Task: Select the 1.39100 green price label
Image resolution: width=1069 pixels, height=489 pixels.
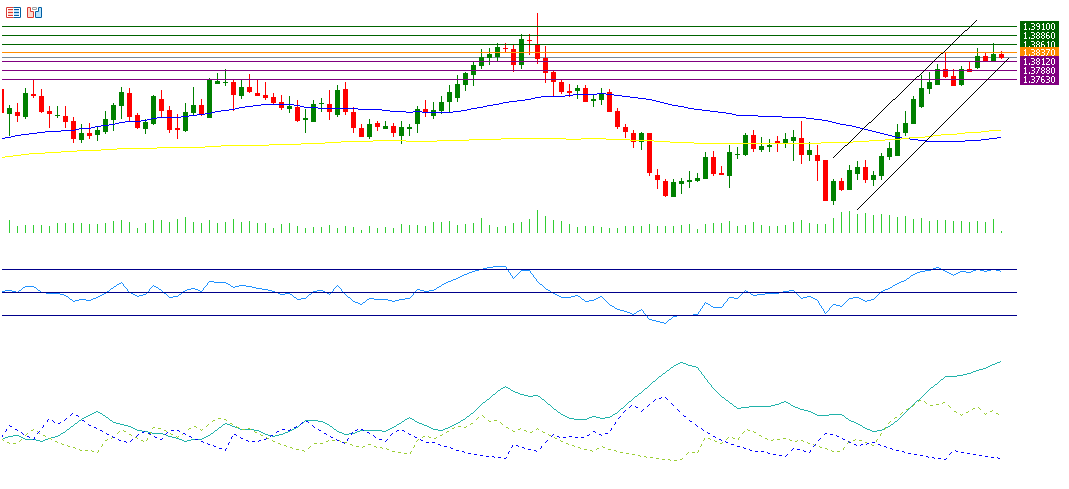Action: click(1038, 26)
